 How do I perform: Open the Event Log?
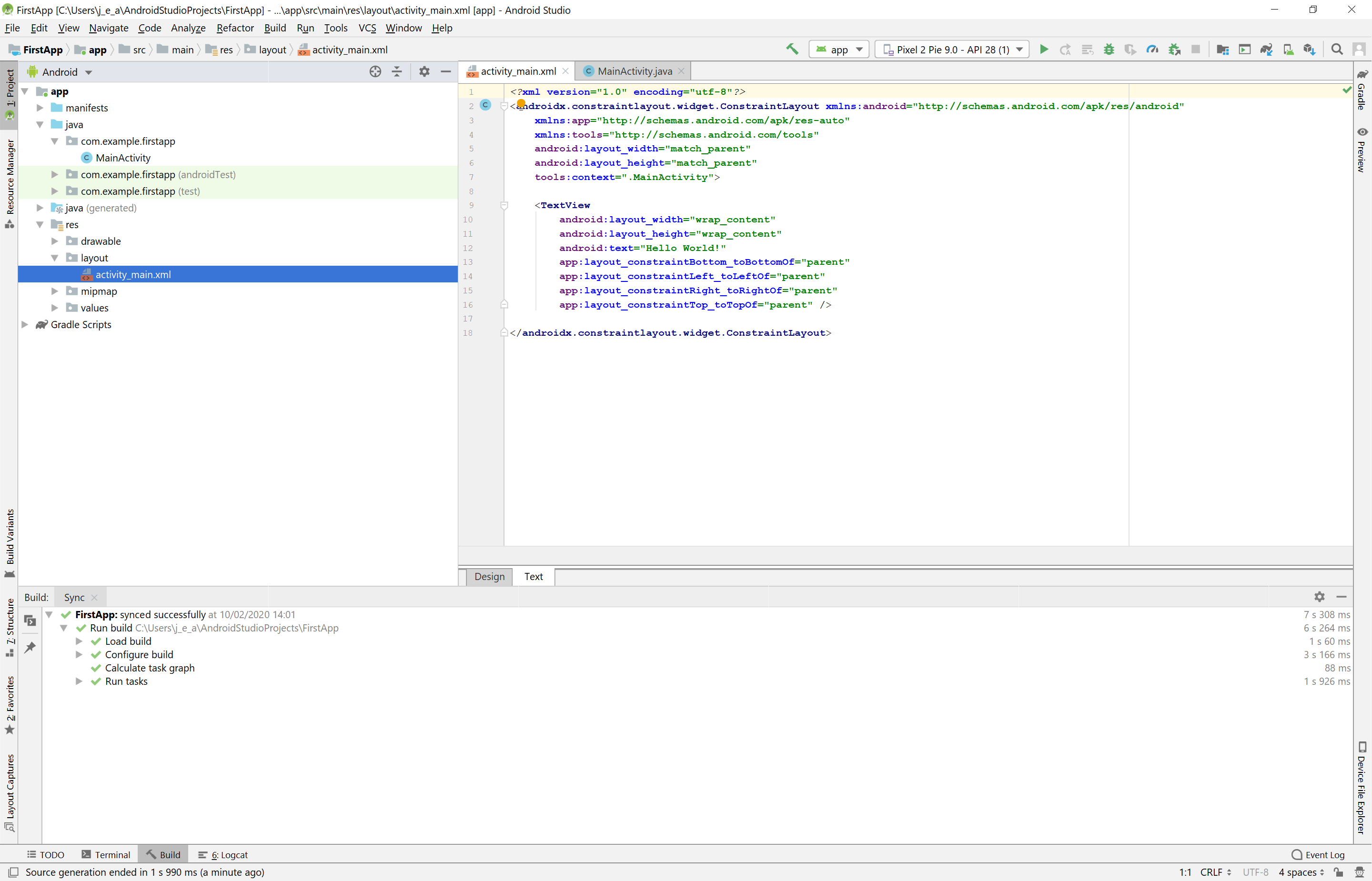click(1318, 855)
